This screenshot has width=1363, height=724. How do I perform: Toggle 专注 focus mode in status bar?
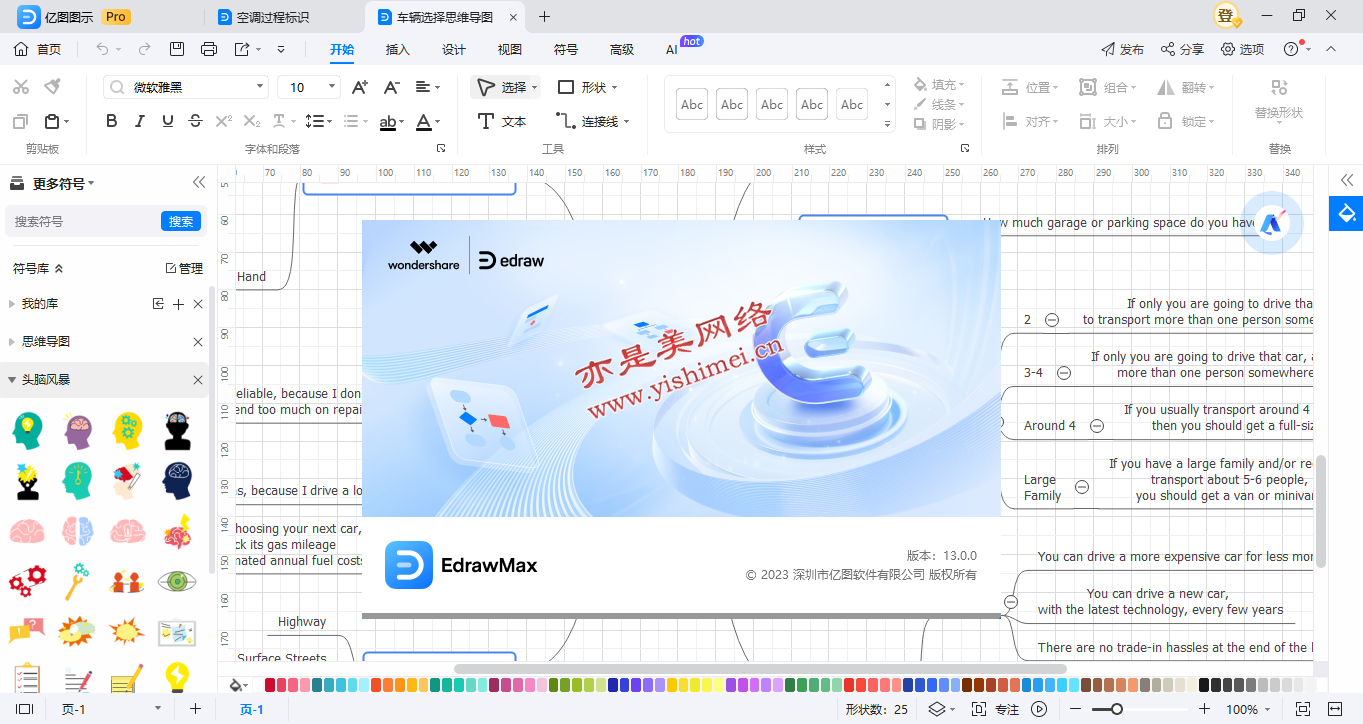click(996, 709)
